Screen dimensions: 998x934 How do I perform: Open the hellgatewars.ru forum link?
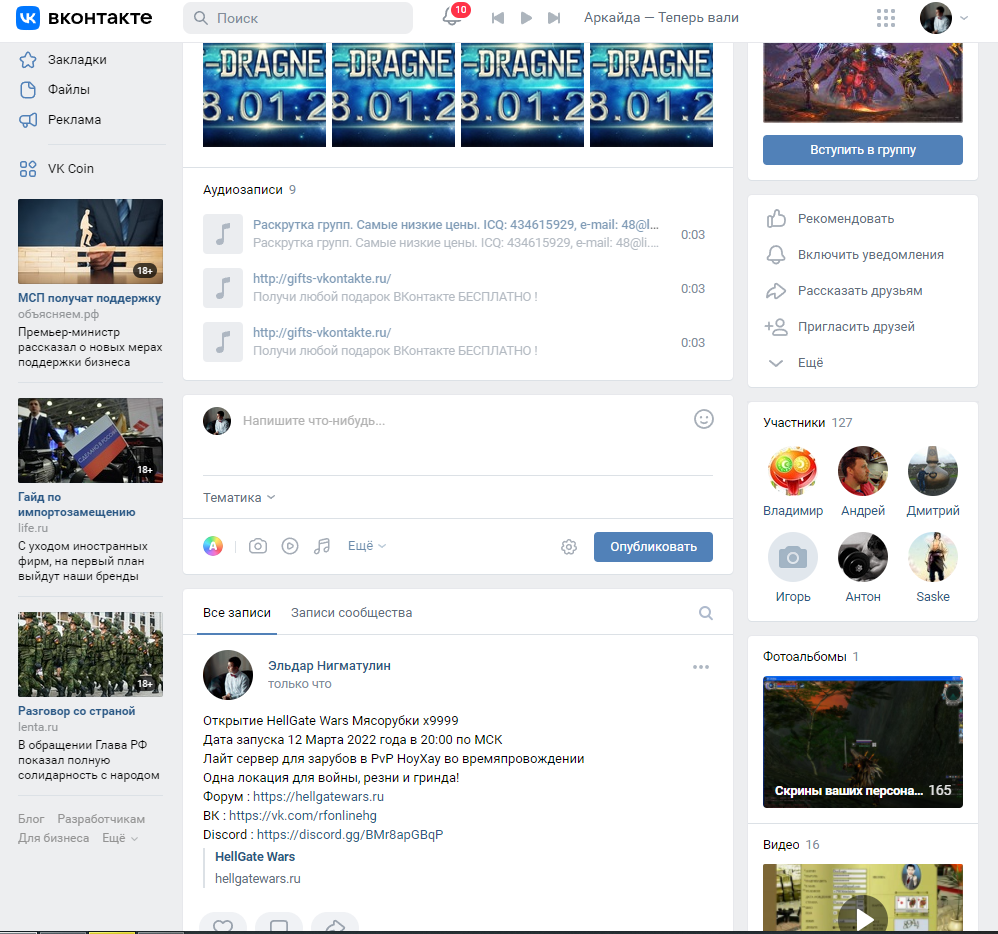[x=318, y=796]
